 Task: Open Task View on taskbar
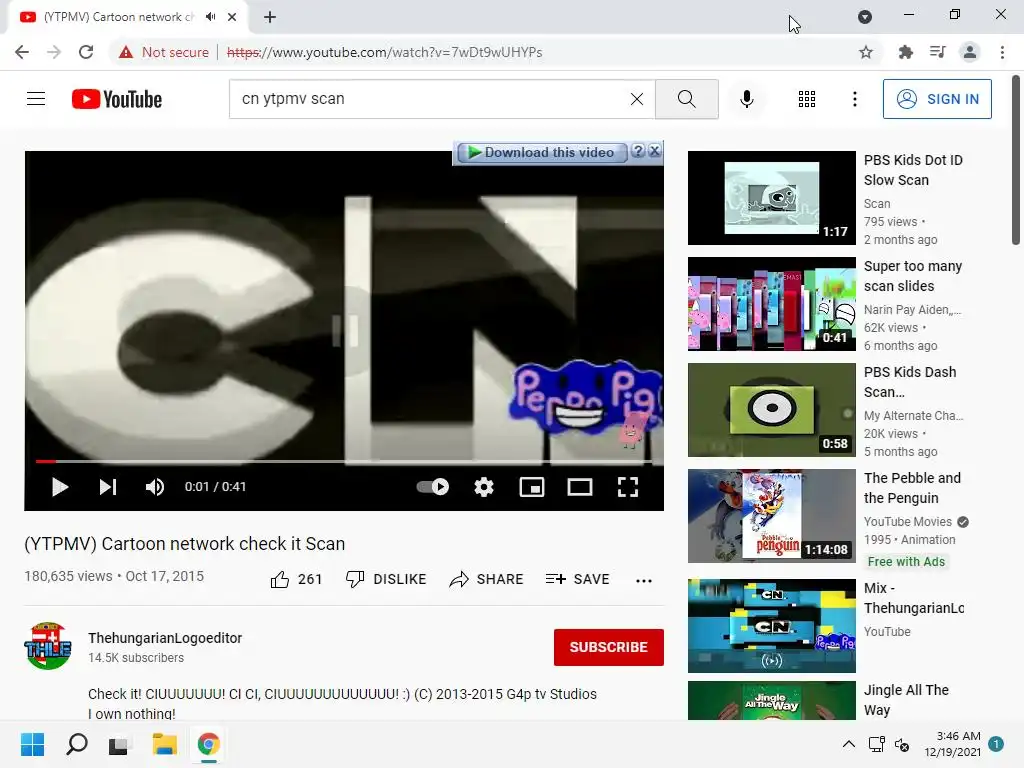(x=118, y=744)
